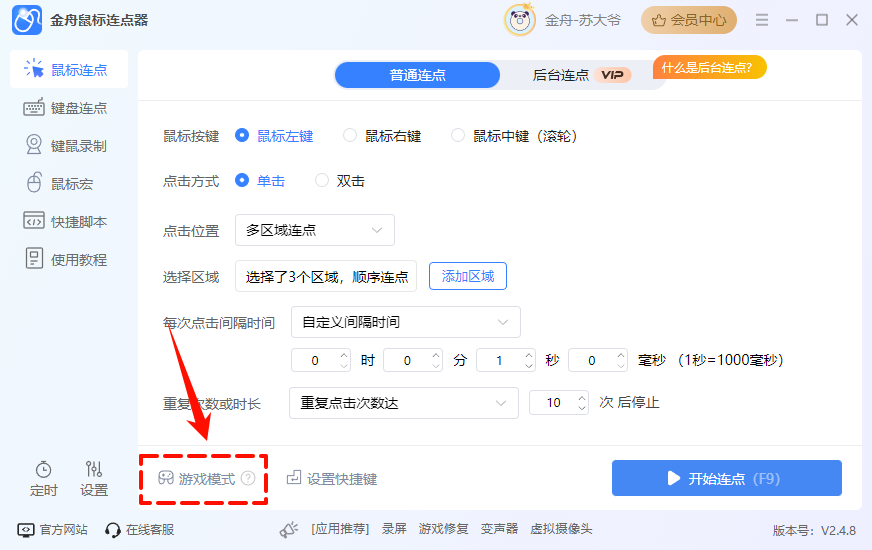Increase the seconds (秒) stepper value
The width and height of the screenshot is (872, 550).
[x=529, y=354]
